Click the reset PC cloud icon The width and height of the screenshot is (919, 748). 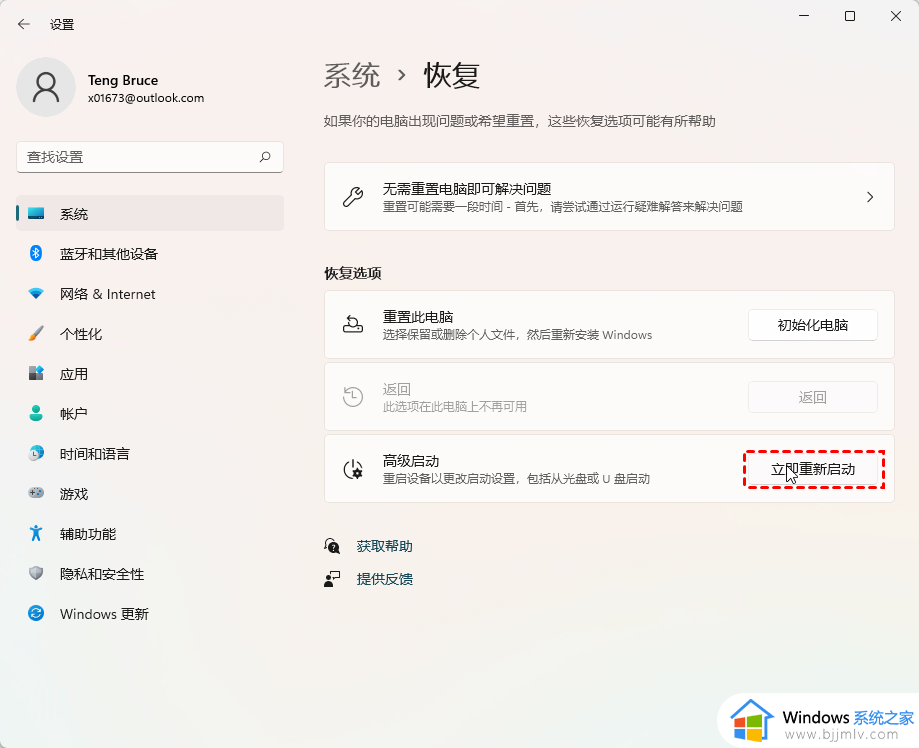click(x=353, y=324)
